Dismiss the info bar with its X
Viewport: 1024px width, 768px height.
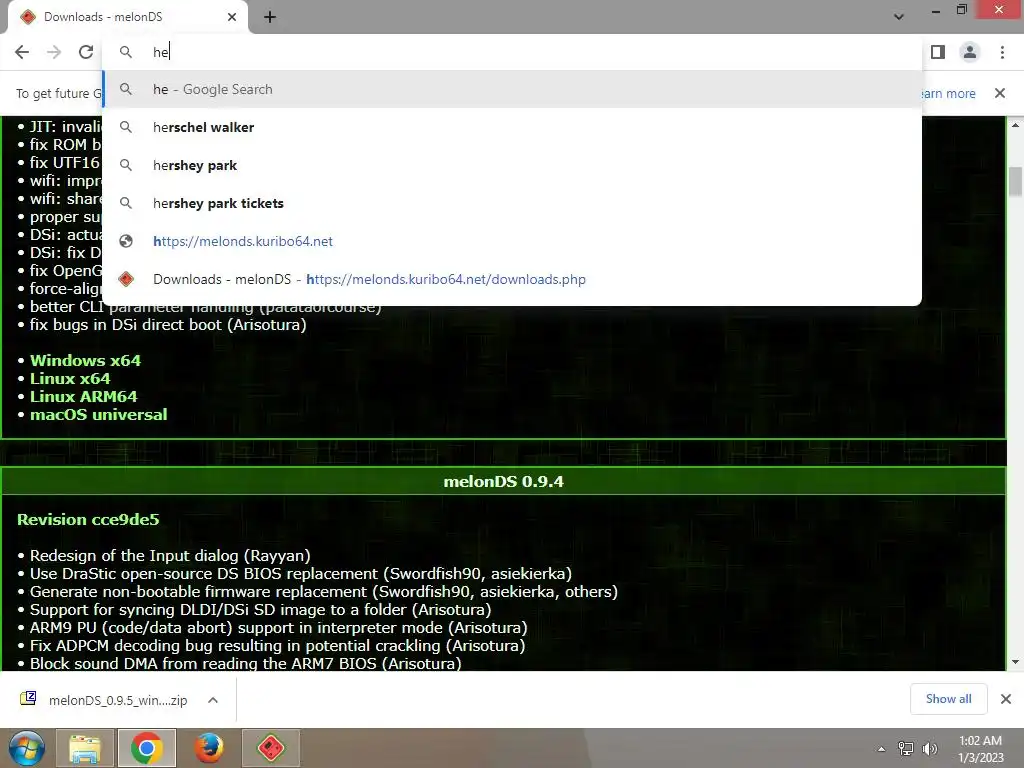(1000, 93)
